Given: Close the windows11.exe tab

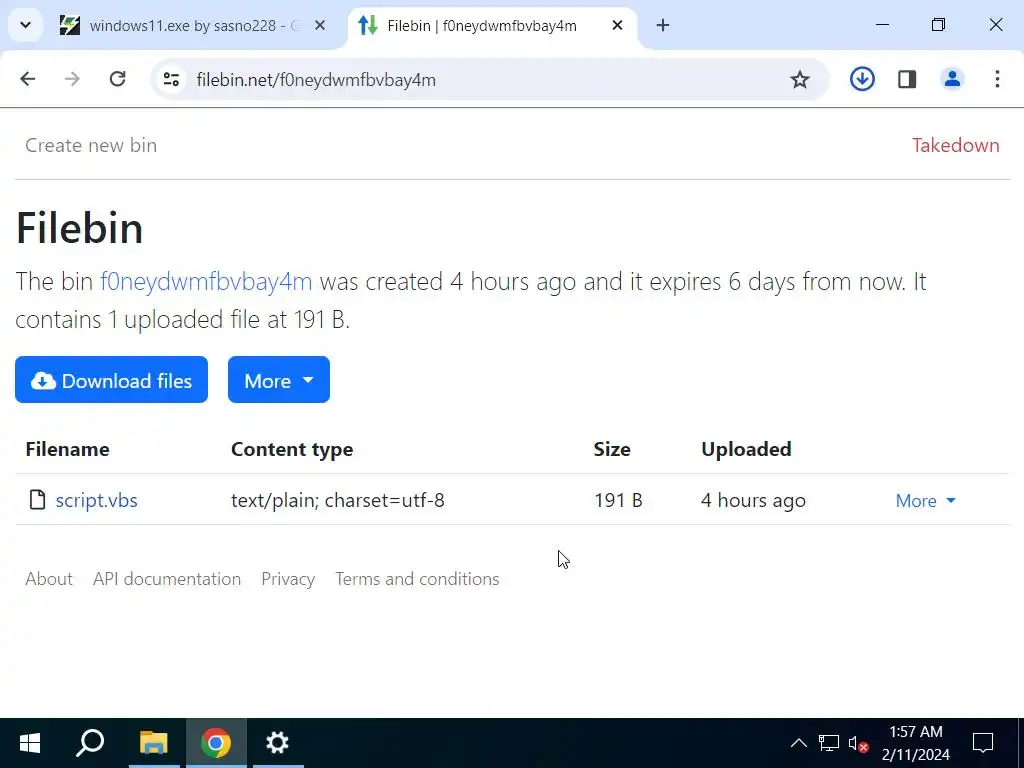Looking at the screenshot, I should (x=320, y=25).
